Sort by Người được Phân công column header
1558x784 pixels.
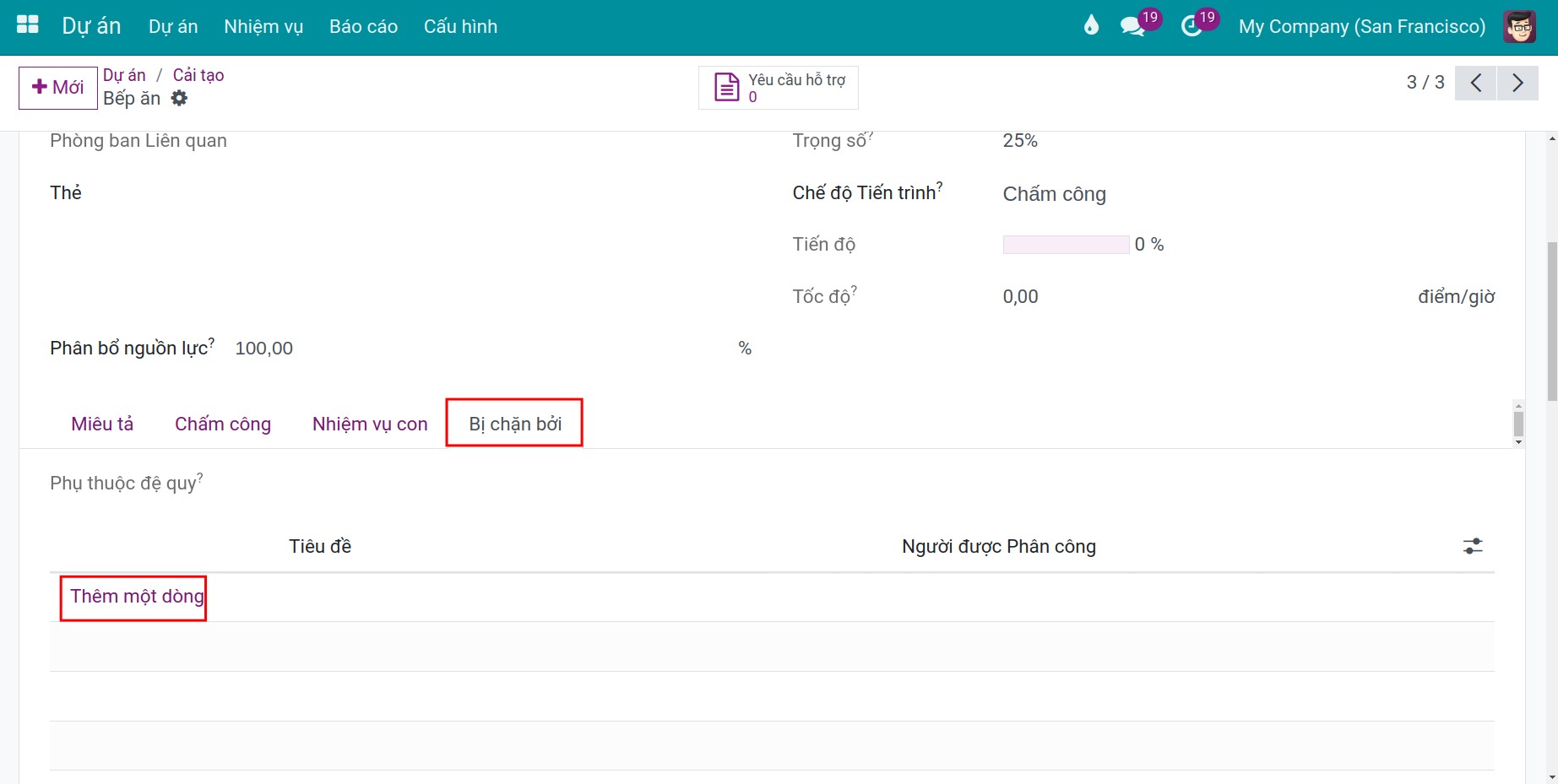(x=999, y=546)
